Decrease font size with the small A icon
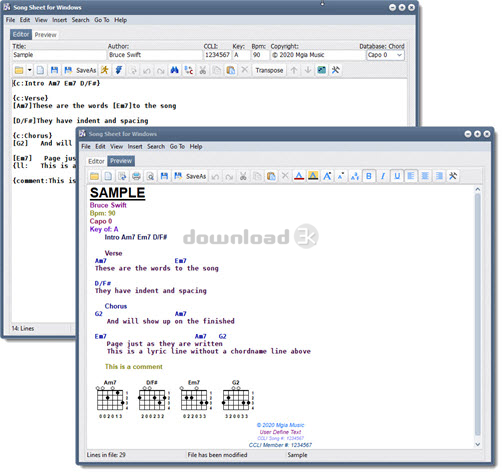Image resolution: width=502 pixels, height=473 pixels. pyautogui.click(x=341, y=176)
